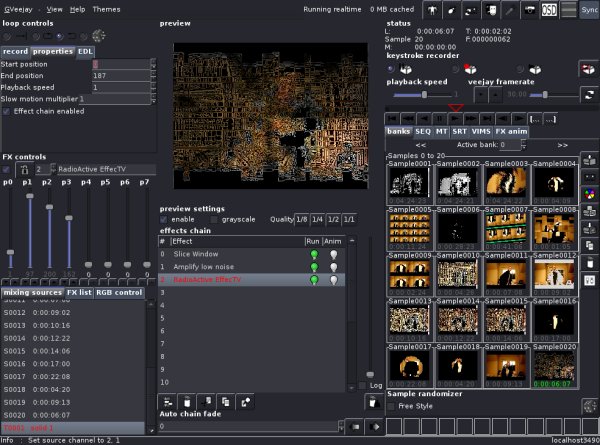Switch to the EDL tab

[x=86, y=51]
